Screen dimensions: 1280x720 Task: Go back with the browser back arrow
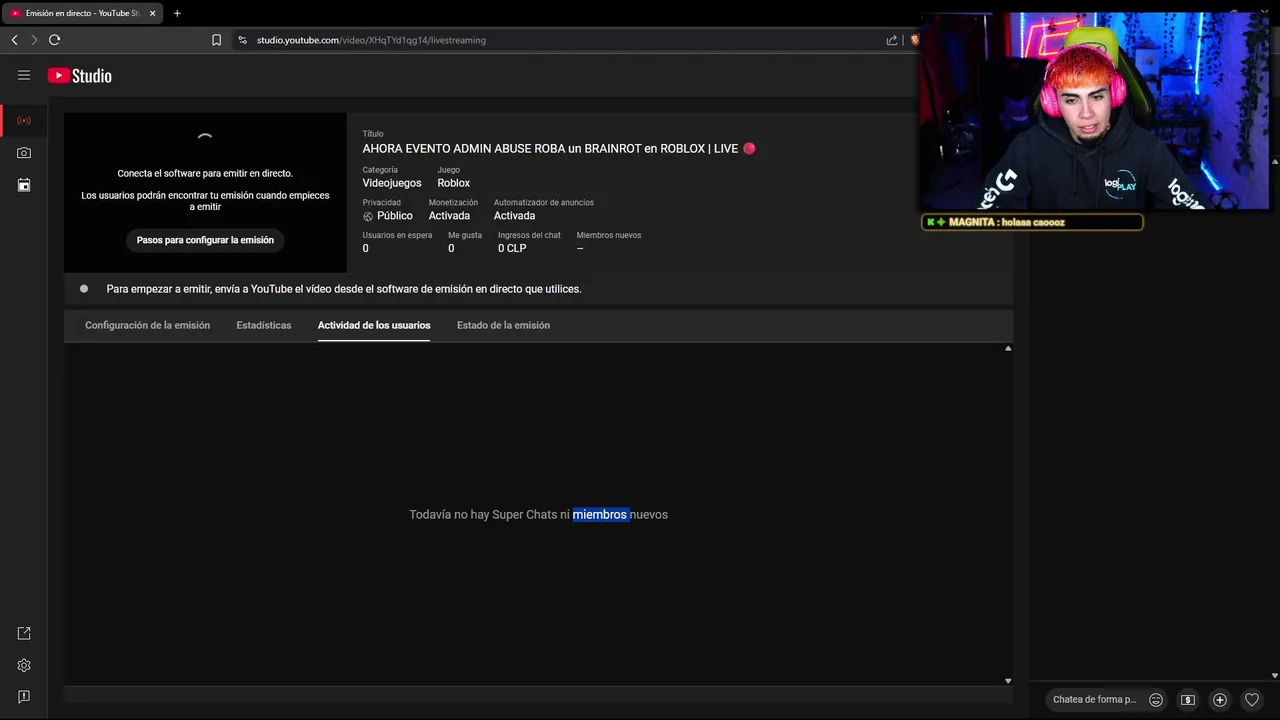click(15, 40)
